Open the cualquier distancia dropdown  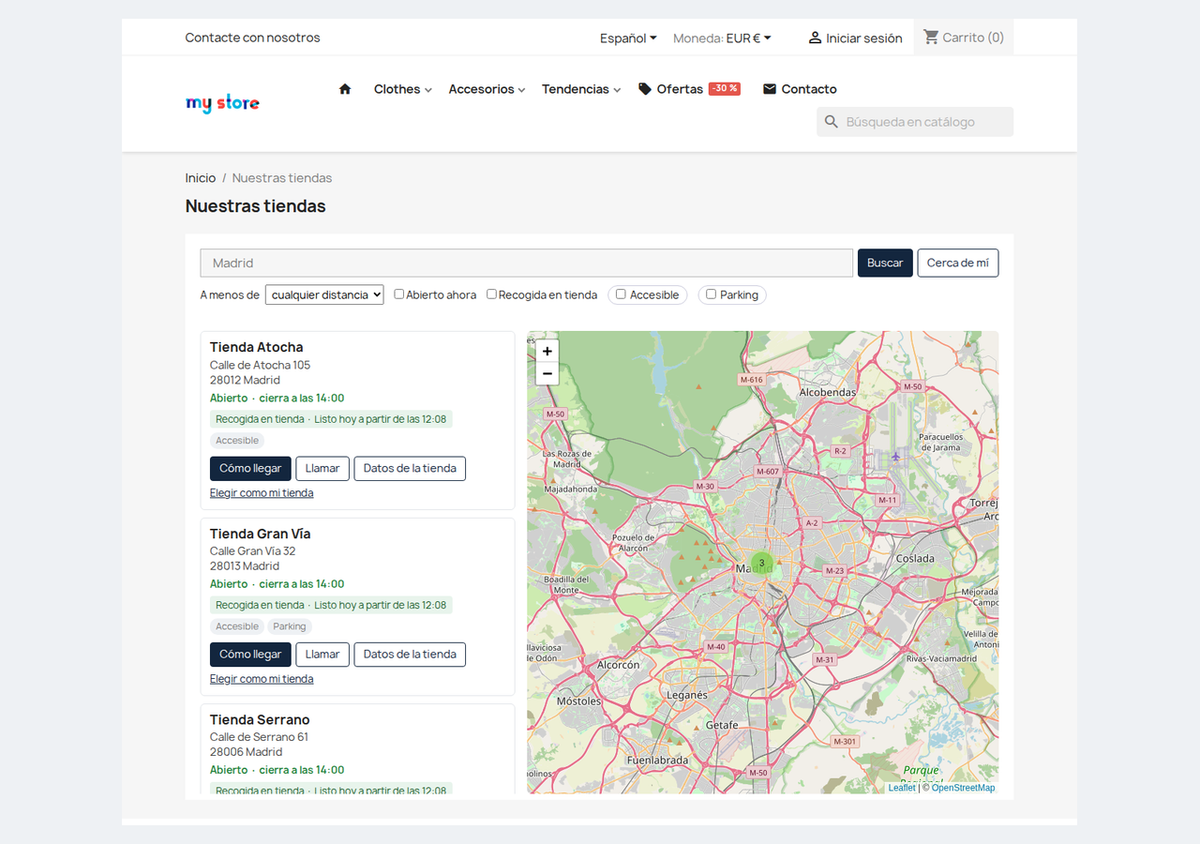pyautogui.click(x=324, y=295)
